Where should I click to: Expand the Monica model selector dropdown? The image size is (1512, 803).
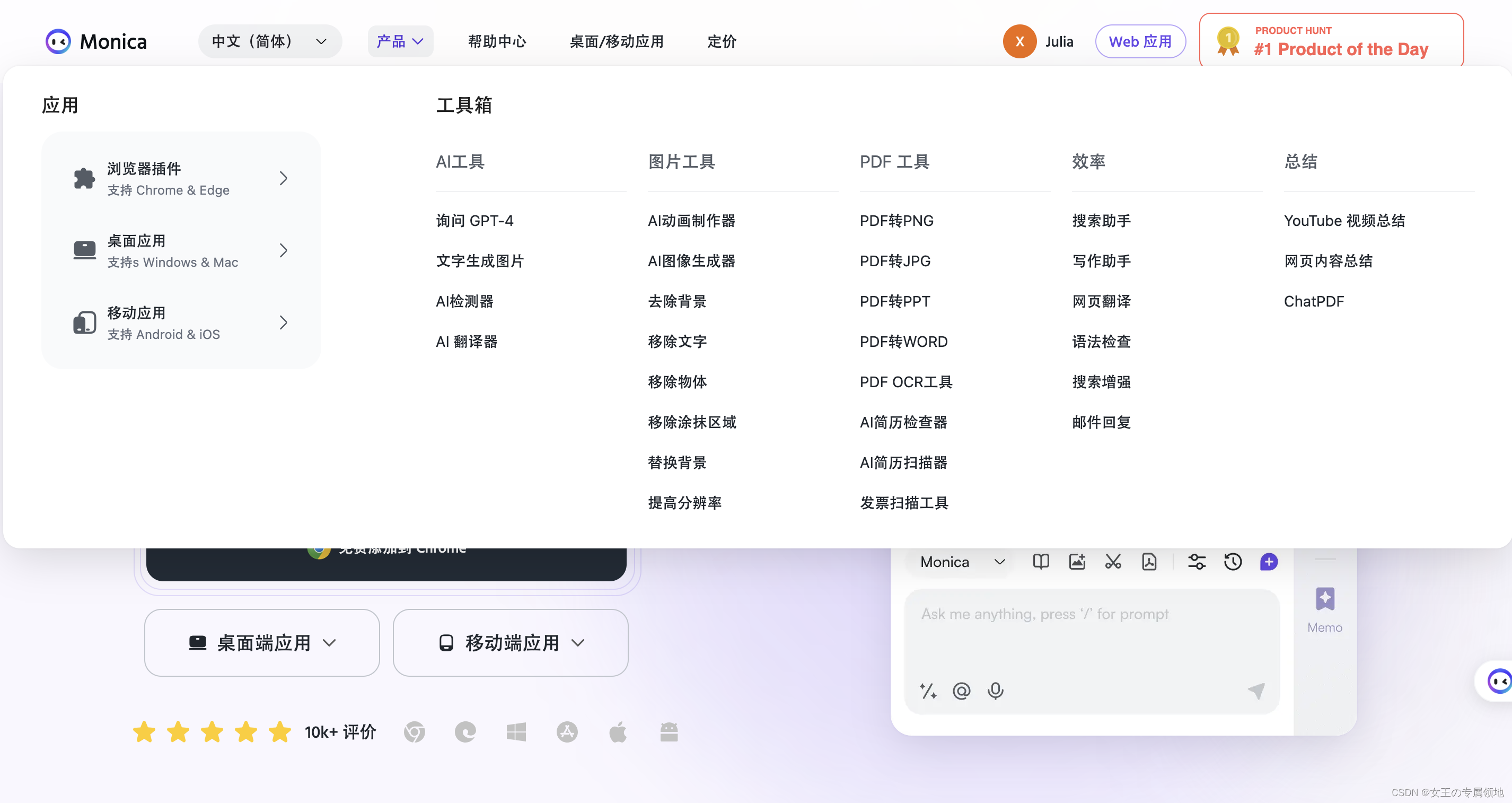[963, 562]
